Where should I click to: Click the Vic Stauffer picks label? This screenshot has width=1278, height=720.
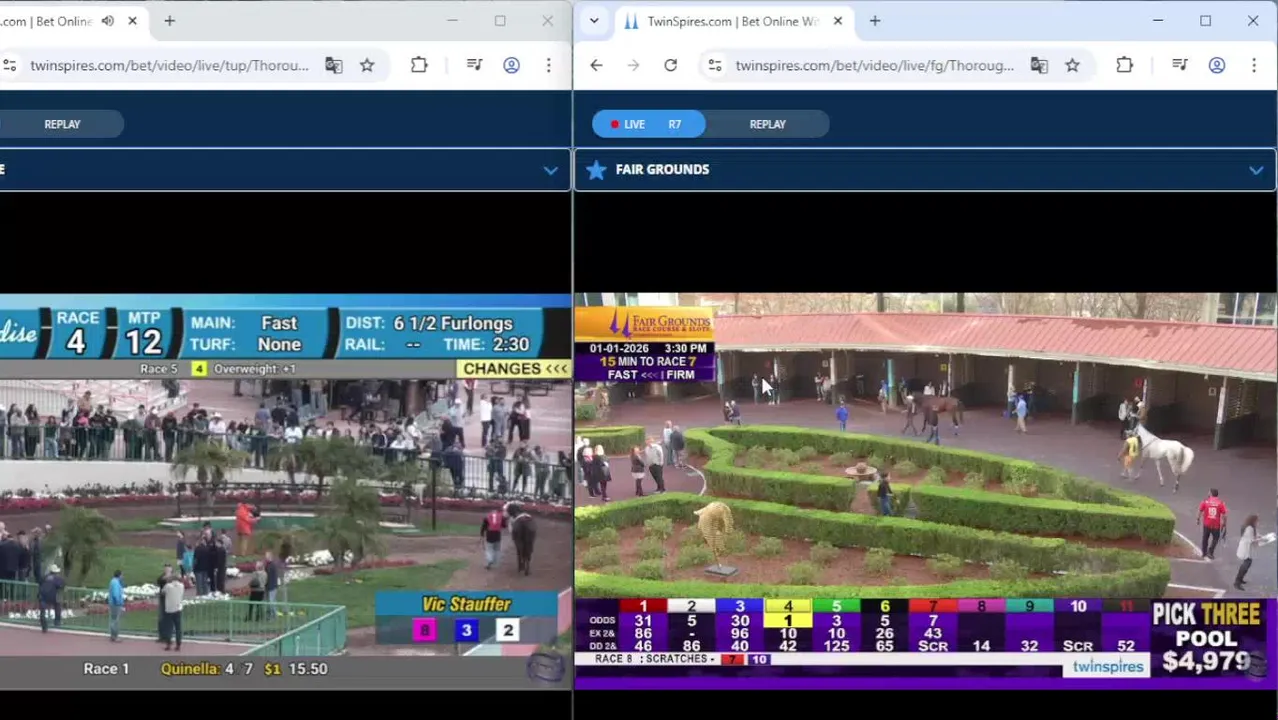[466, 604]
